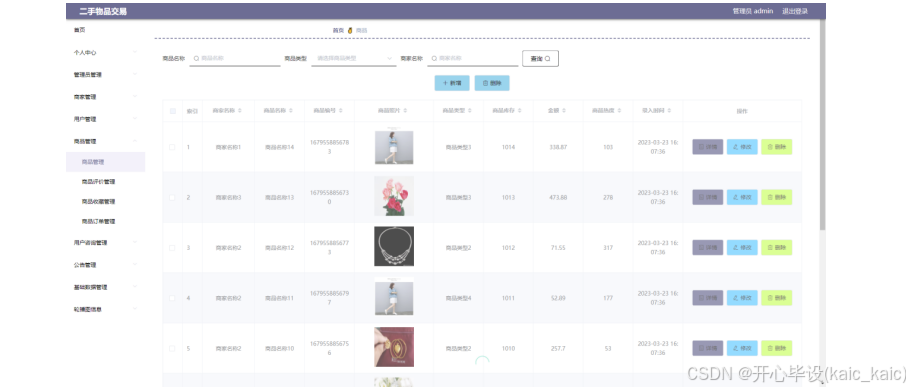Click the 查询 search button
This screenshot has height=389, width=910.
click(x=540, y=59)
